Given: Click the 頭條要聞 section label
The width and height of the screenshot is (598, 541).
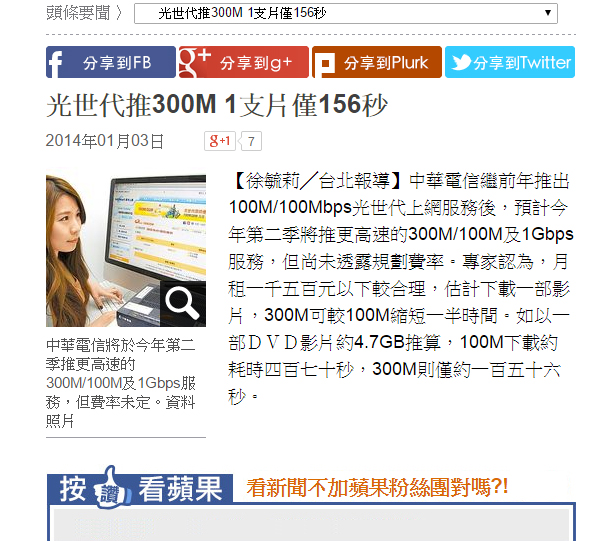Looking at the screenshot, I should (x=78, y=13).
